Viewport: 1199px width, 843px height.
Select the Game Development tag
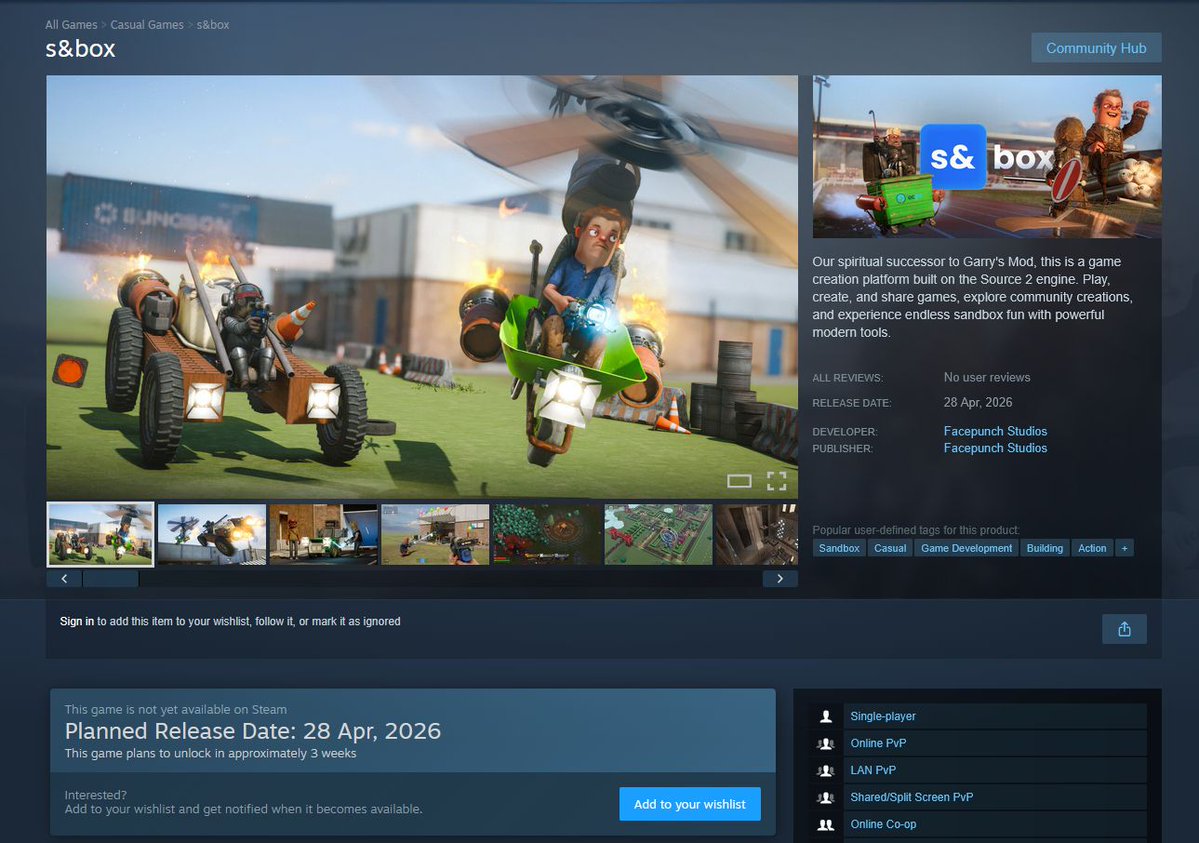967,548
